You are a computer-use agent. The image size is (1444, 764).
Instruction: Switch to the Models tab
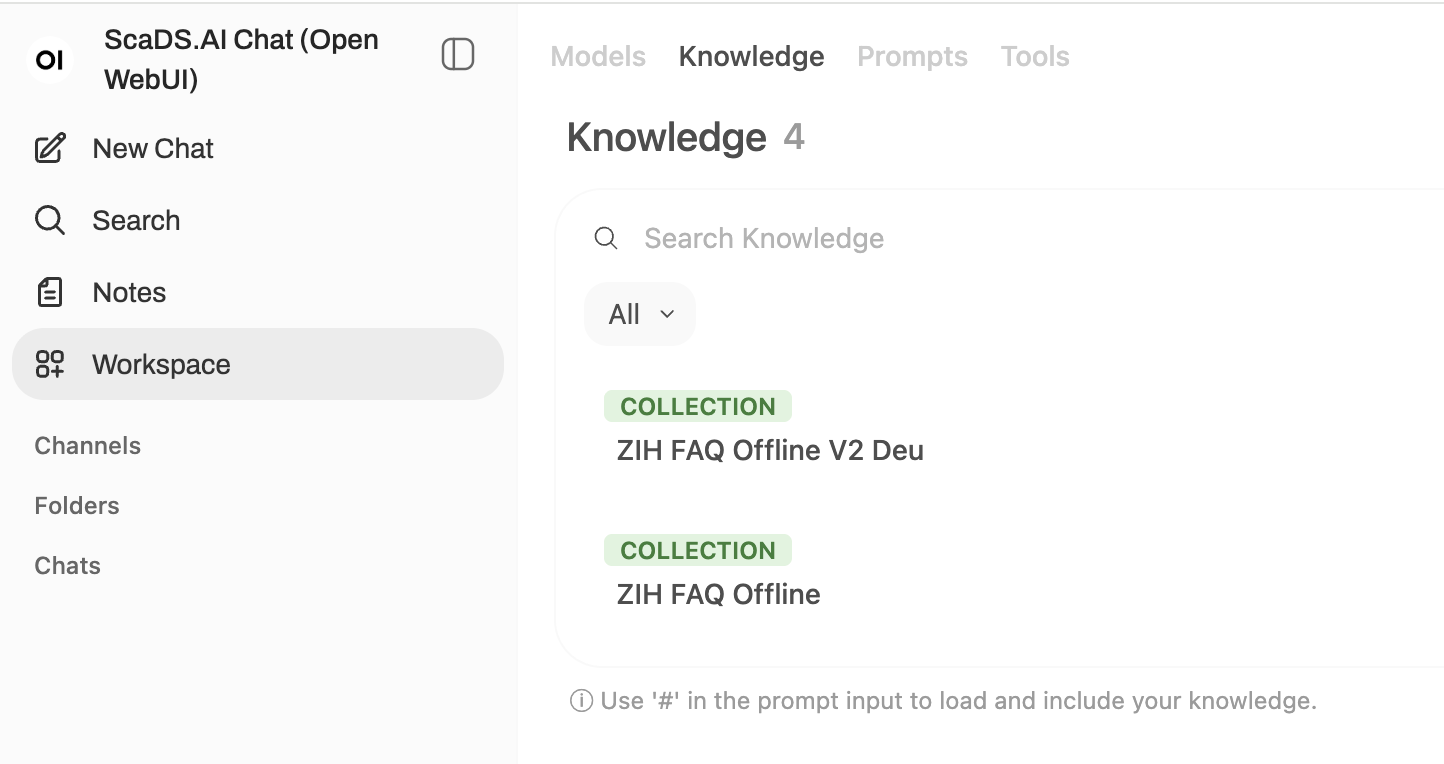[597, 57]
